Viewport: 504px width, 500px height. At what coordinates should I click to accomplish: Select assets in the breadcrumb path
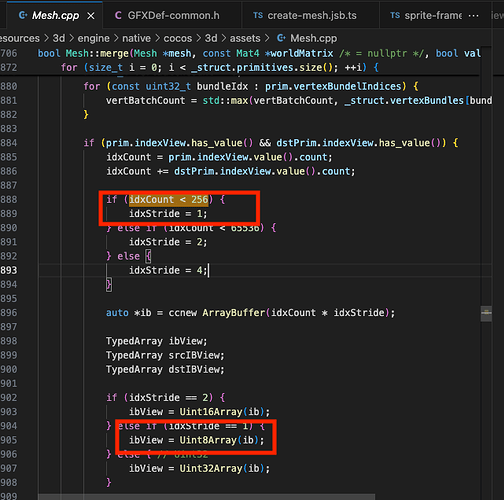pos(245,38)
